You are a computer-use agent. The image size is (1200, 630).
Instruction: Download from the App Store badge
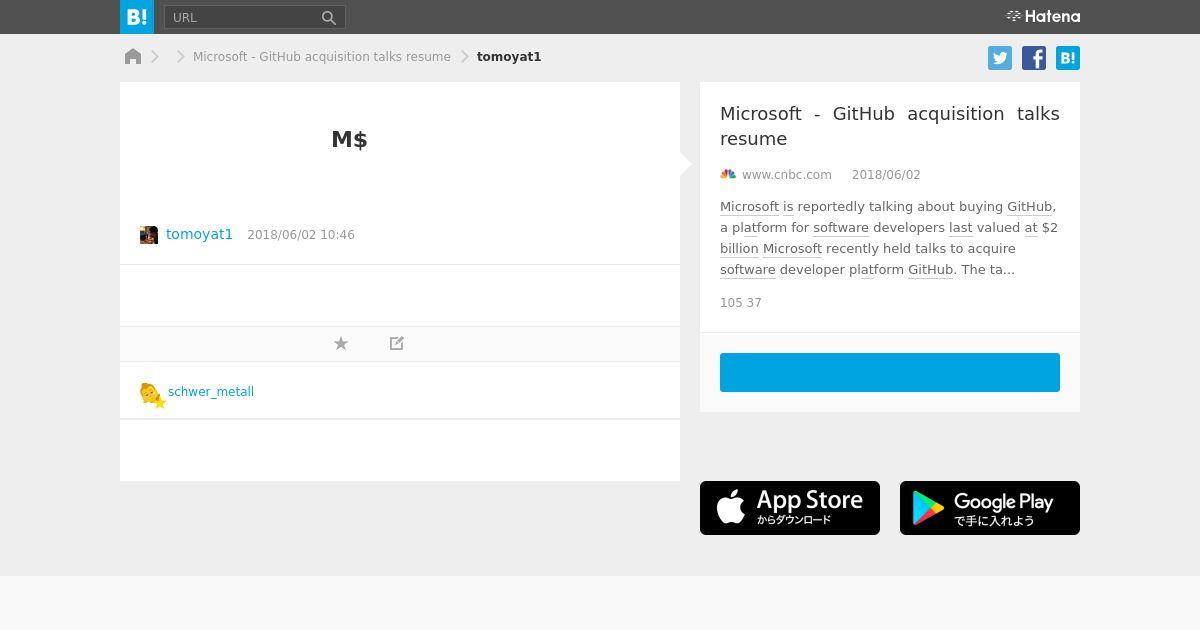790,508
